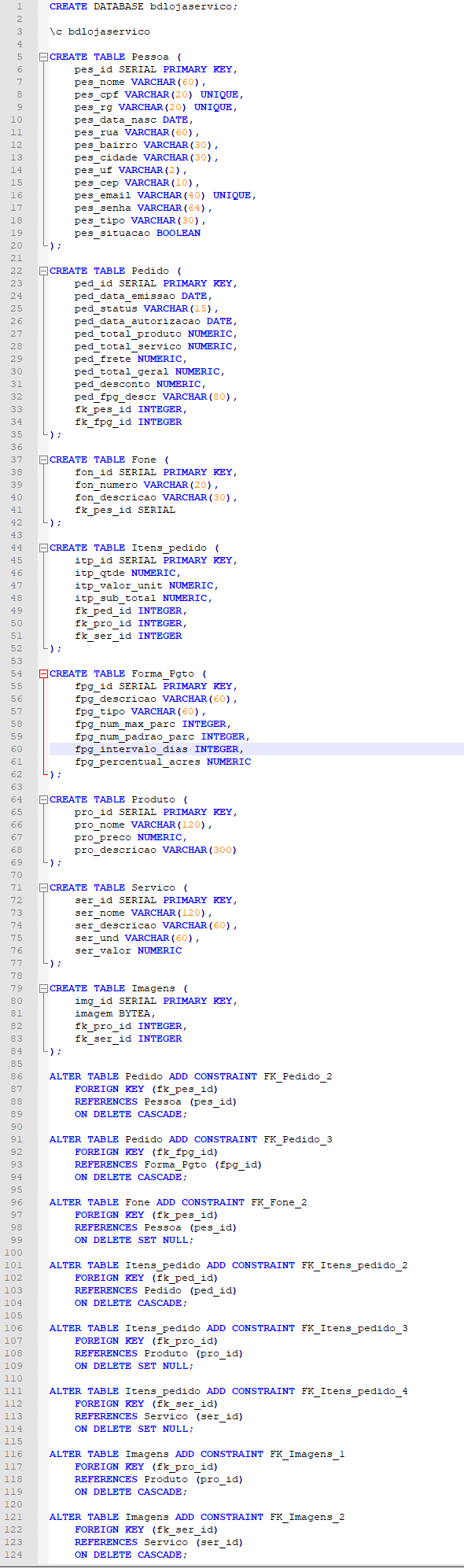Collapse the CREATE TABLE Fone block
The width and height of the screenshot is (464, 1568).
click(x=43, y=459)
